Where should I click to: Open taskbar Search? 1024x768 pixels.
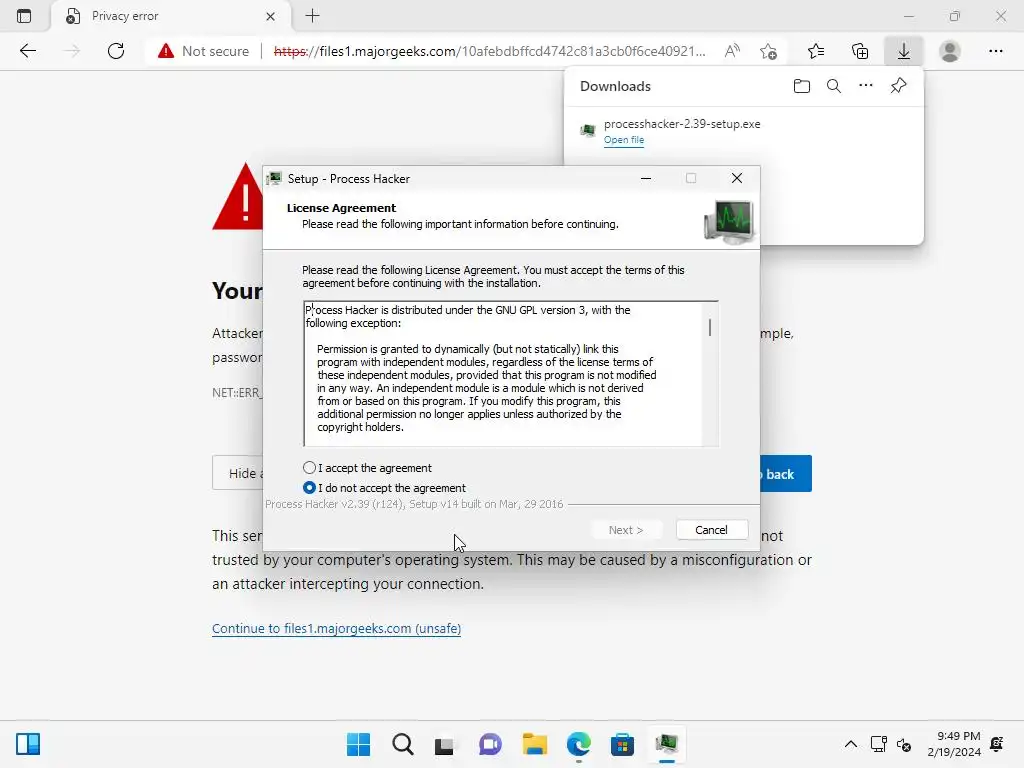click(x=402, y=744)
